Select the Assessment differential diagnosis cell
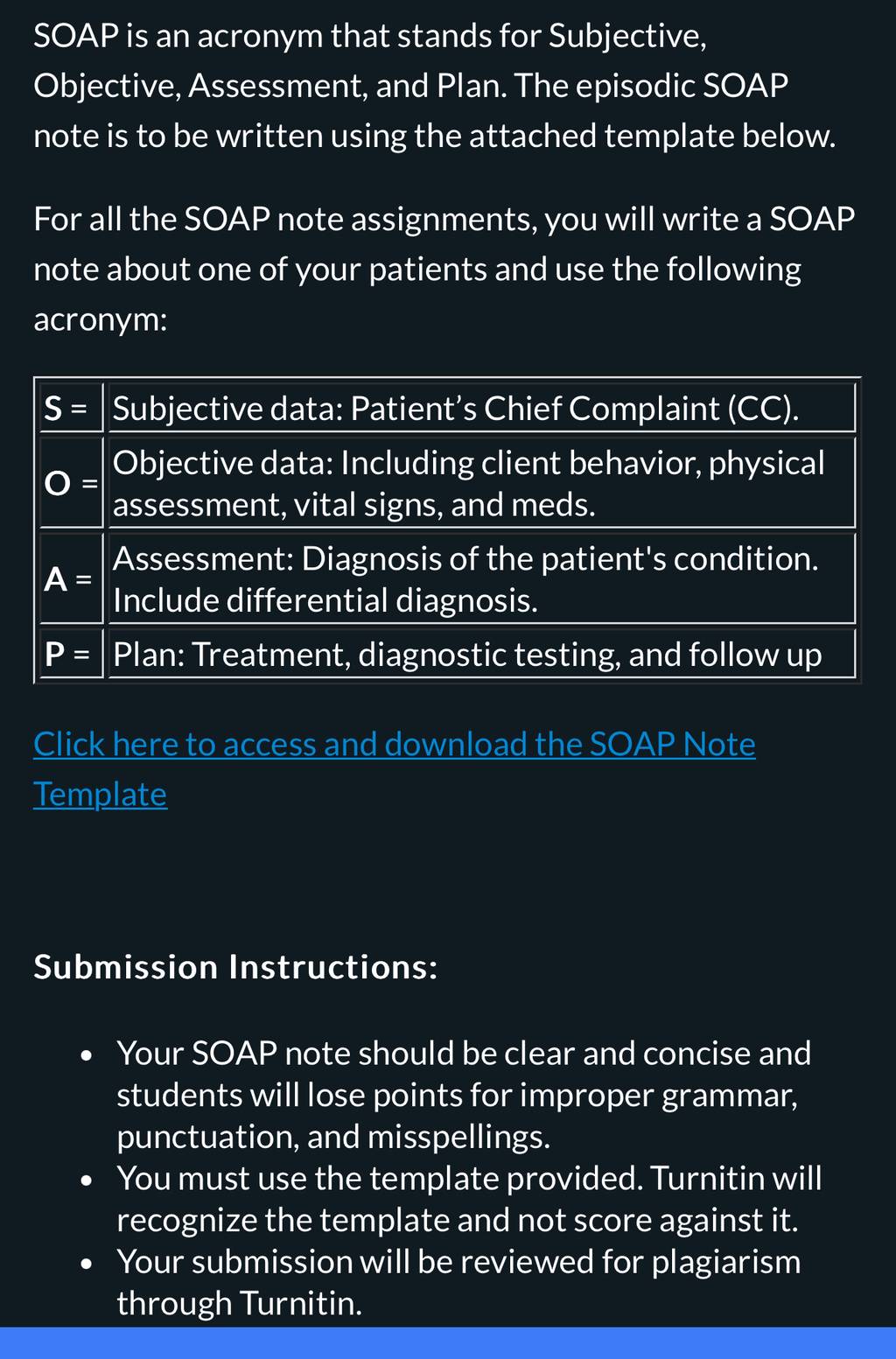The width and height of the screenshot is (896, 1359). [x=481, y=578]
